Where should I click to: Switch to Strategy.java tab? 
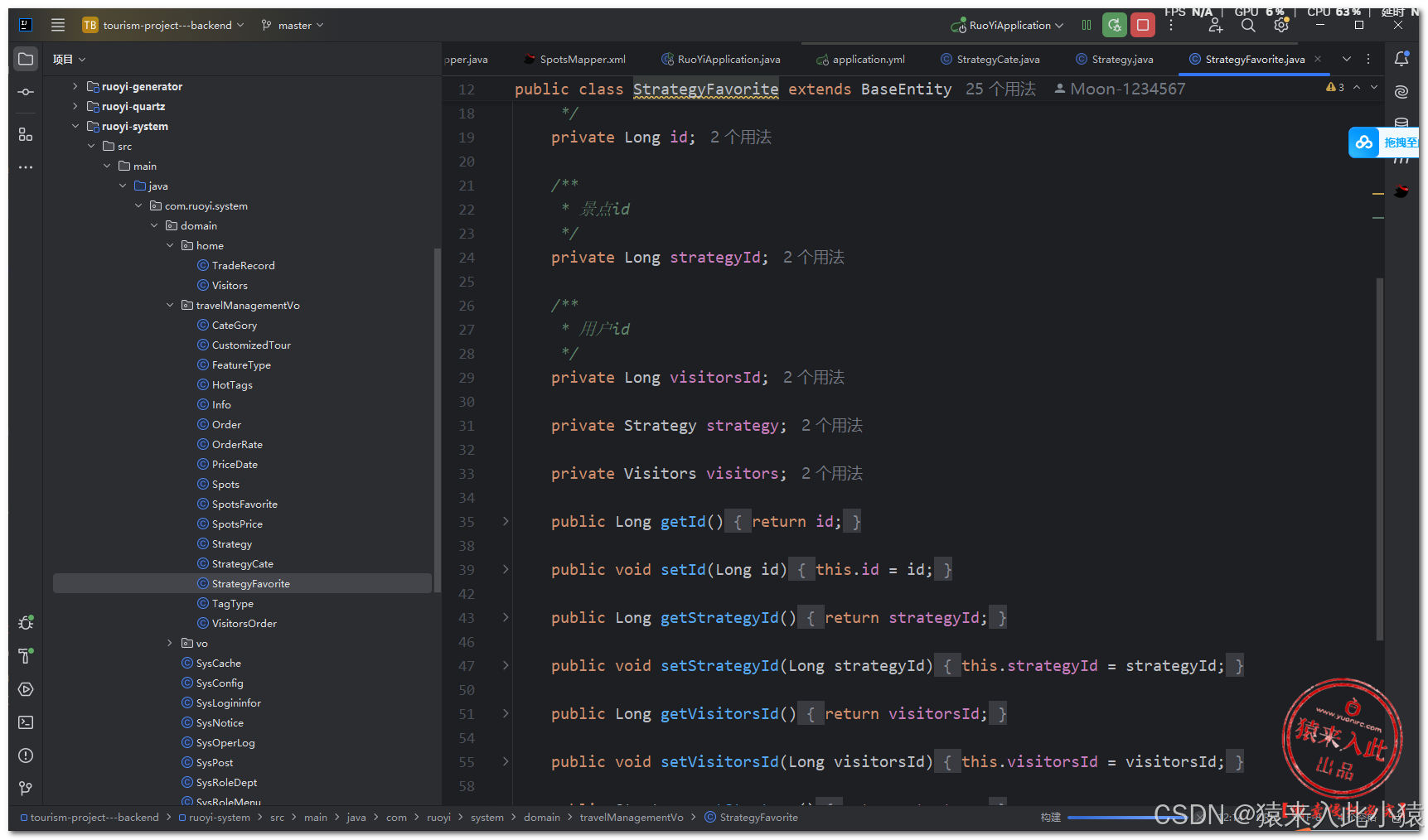click(1115, 59)
